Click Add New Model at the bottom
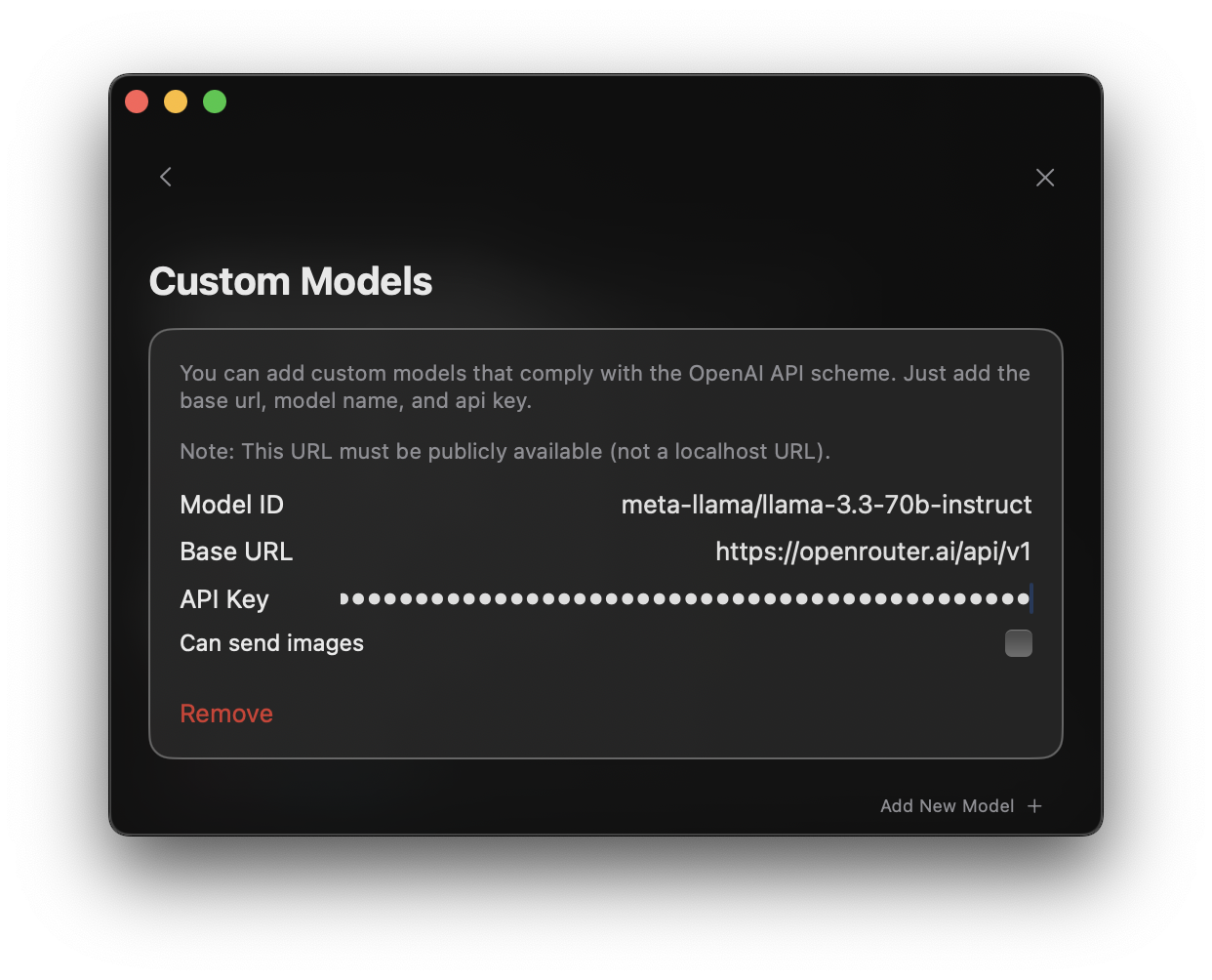Screen dimensions: 1212x980 pyautogui.click(x=947, y=805)
